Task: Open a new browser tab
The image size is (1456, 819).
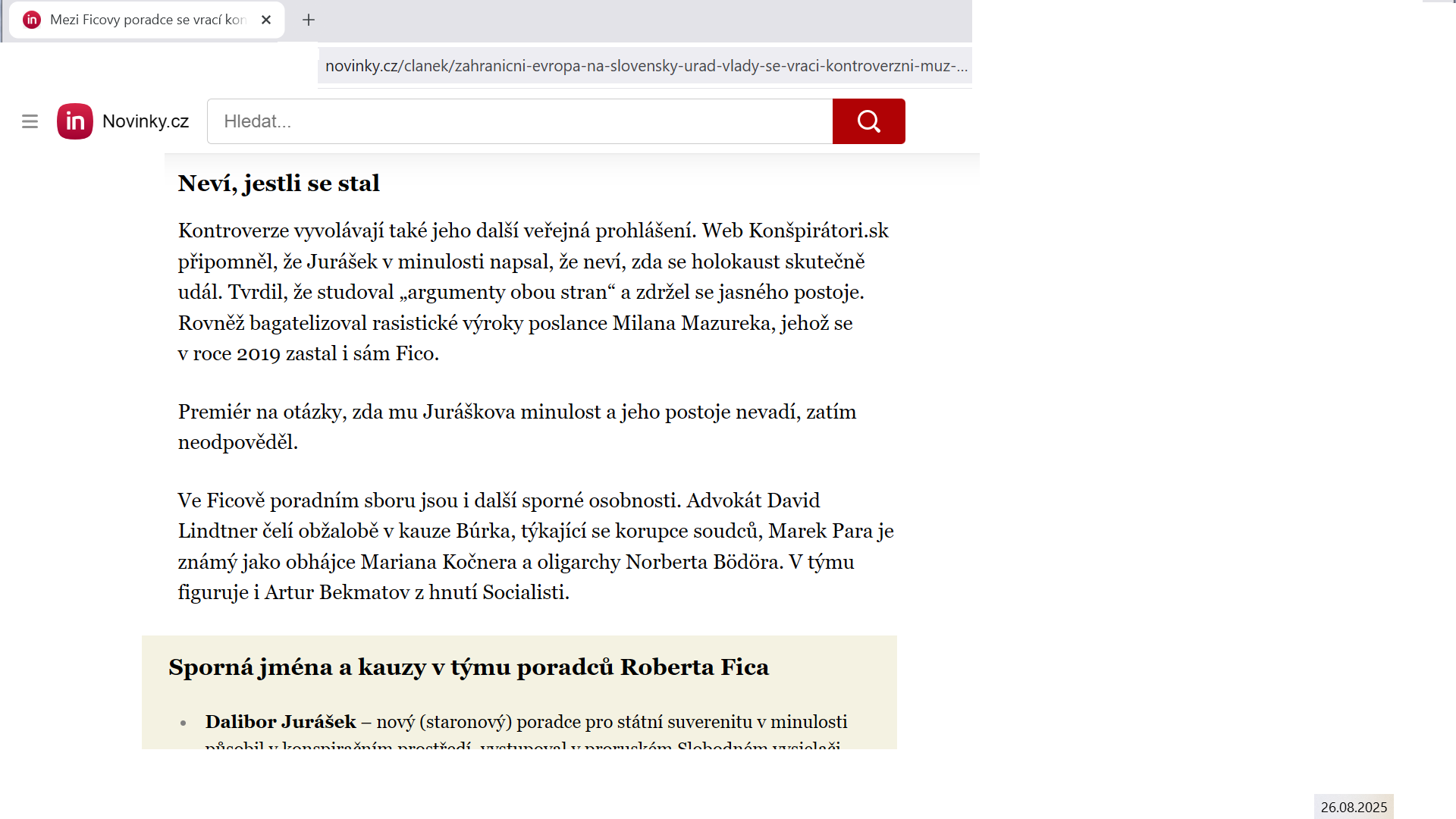Action: pos(308,20)
